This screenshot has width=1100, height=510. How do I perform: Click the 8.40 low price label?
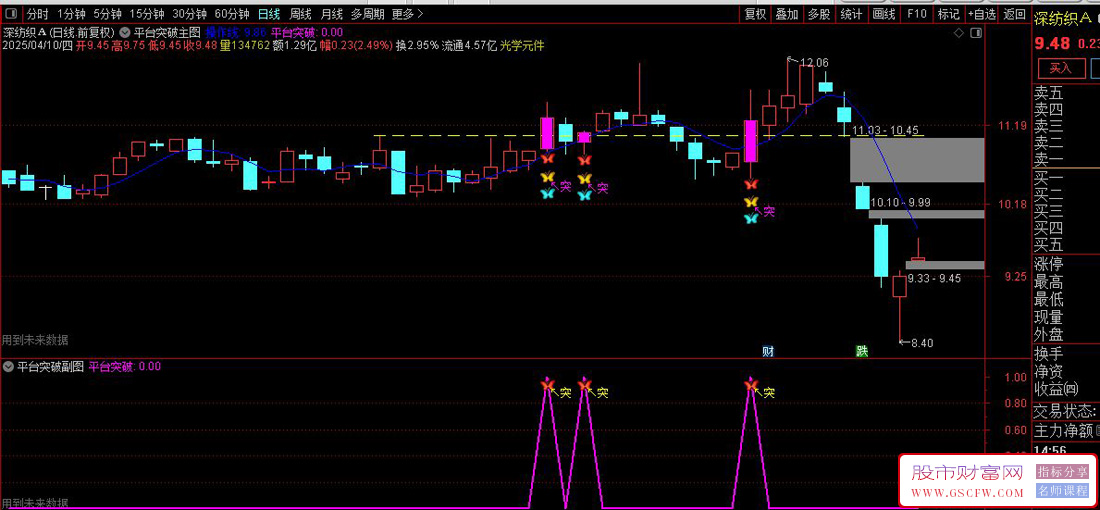[922, 343]
